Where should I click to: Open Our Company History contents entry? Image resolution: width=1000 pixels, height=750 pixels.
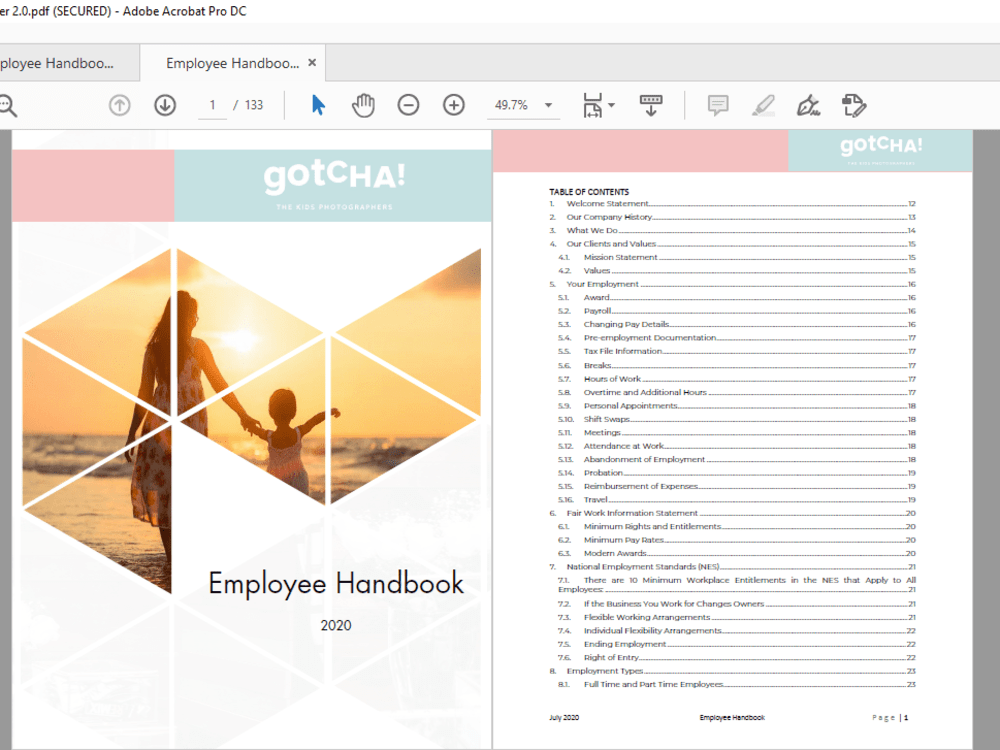click(732, 217)
